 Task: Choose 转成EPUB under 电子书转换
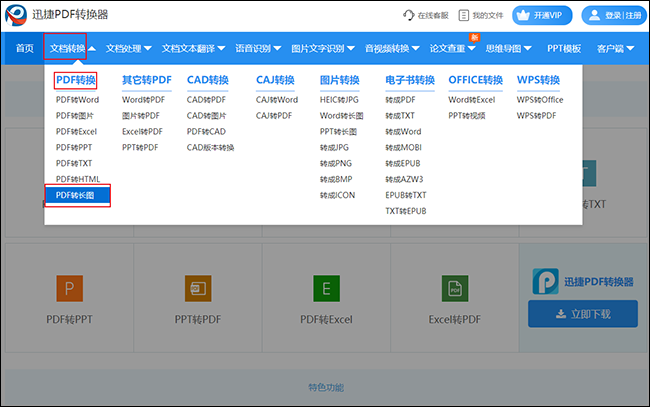(403, 163)
